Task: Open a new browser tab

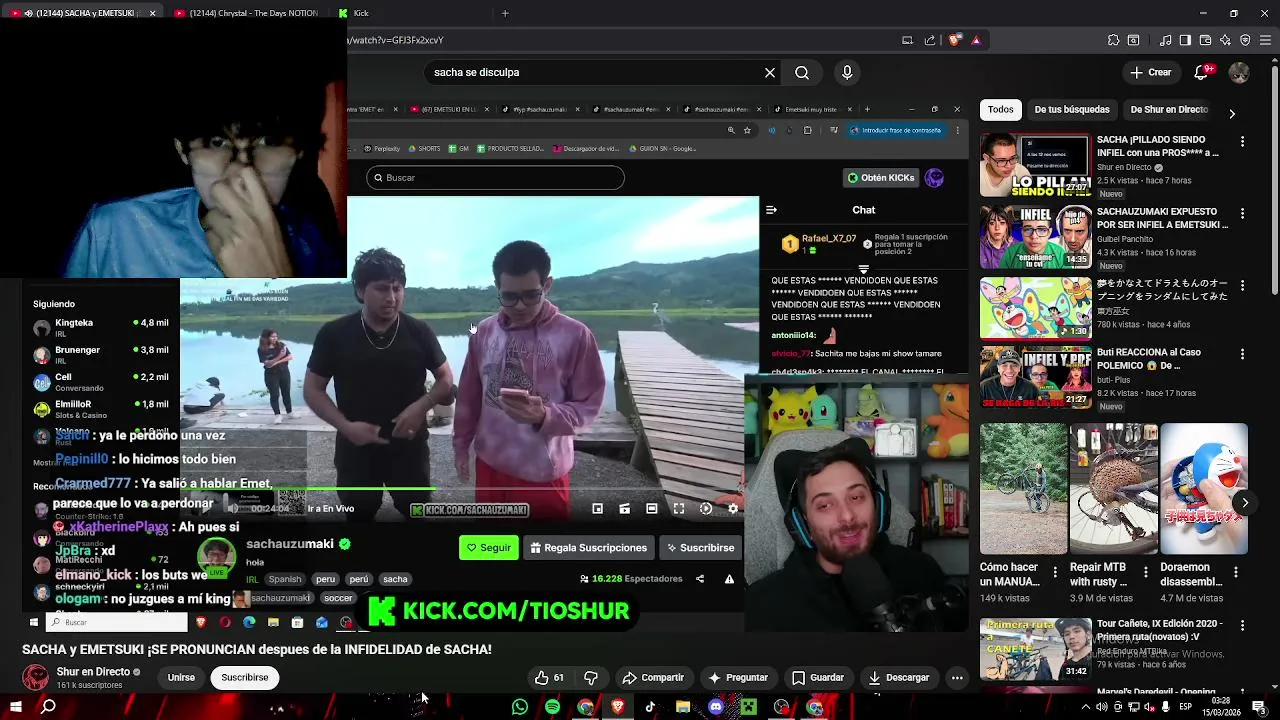Action: [x=505, y=13]
